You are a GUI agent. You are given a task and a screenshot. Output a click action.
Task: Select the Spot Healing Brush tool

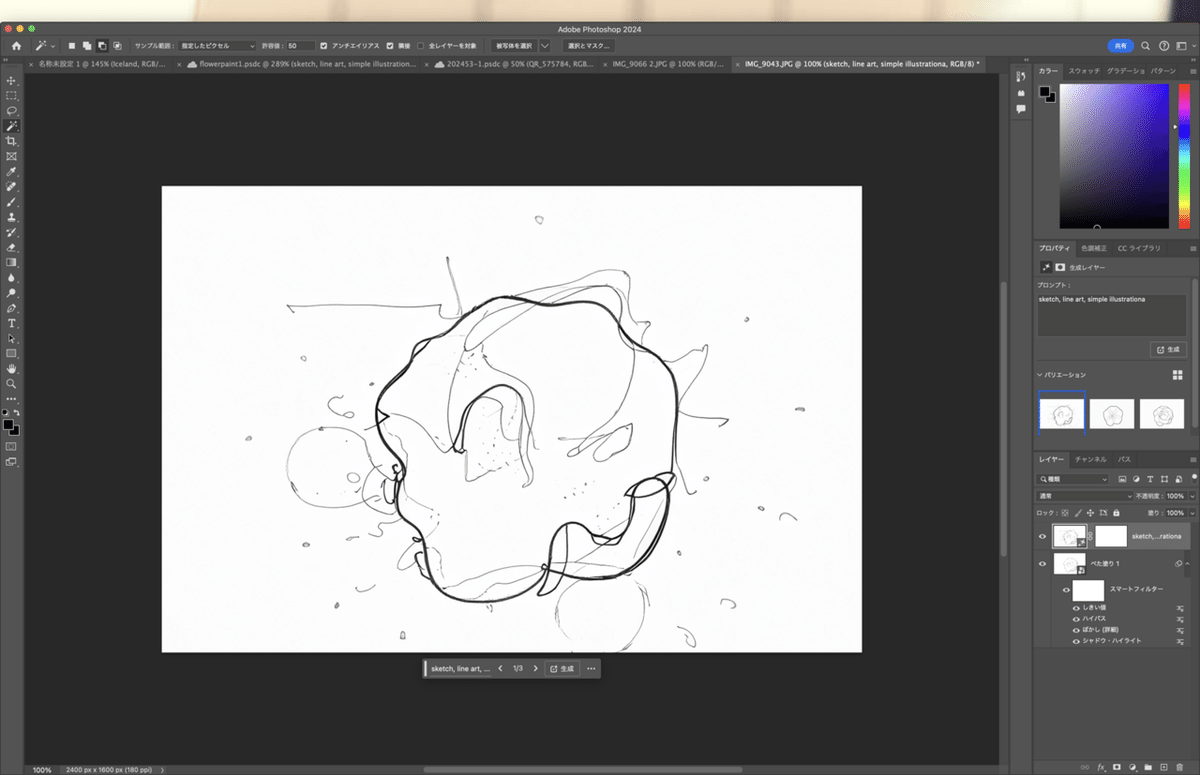coord(12,187)
